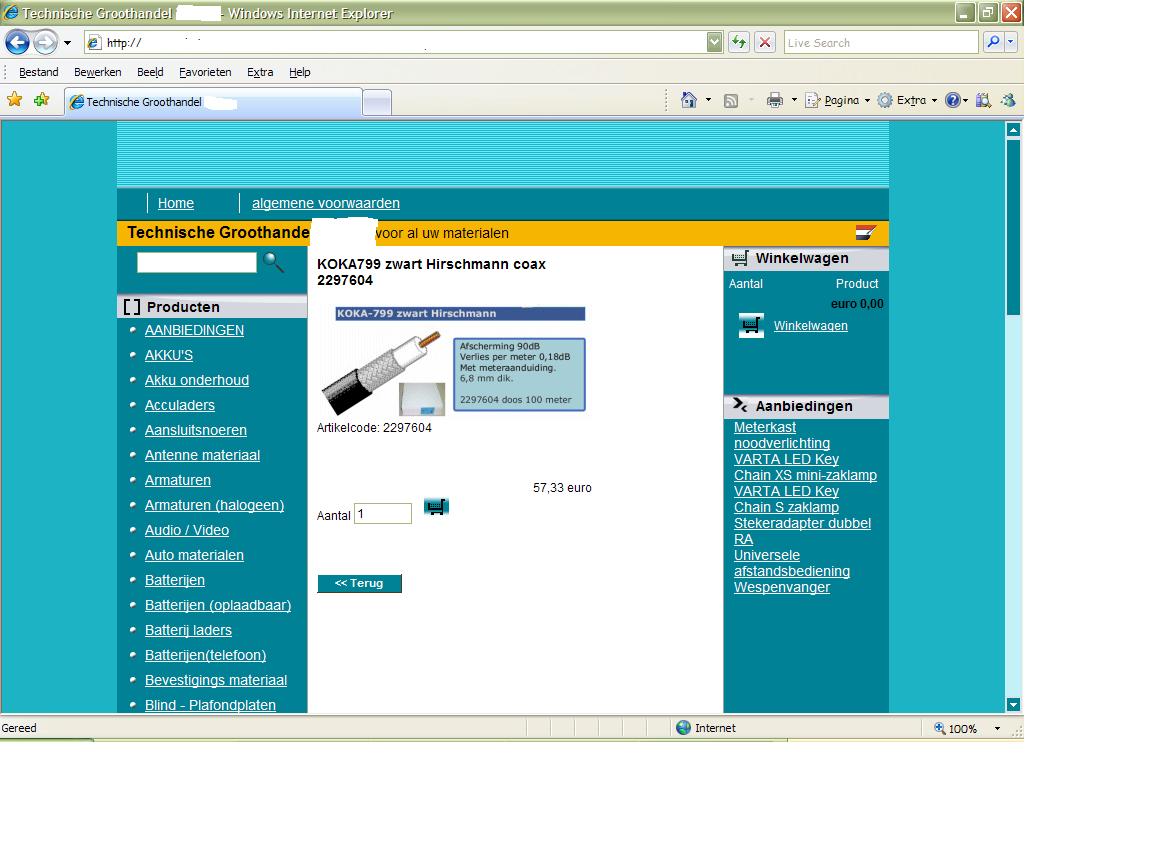
Task: Focus the Live Search input box
Action: [881, 43]
